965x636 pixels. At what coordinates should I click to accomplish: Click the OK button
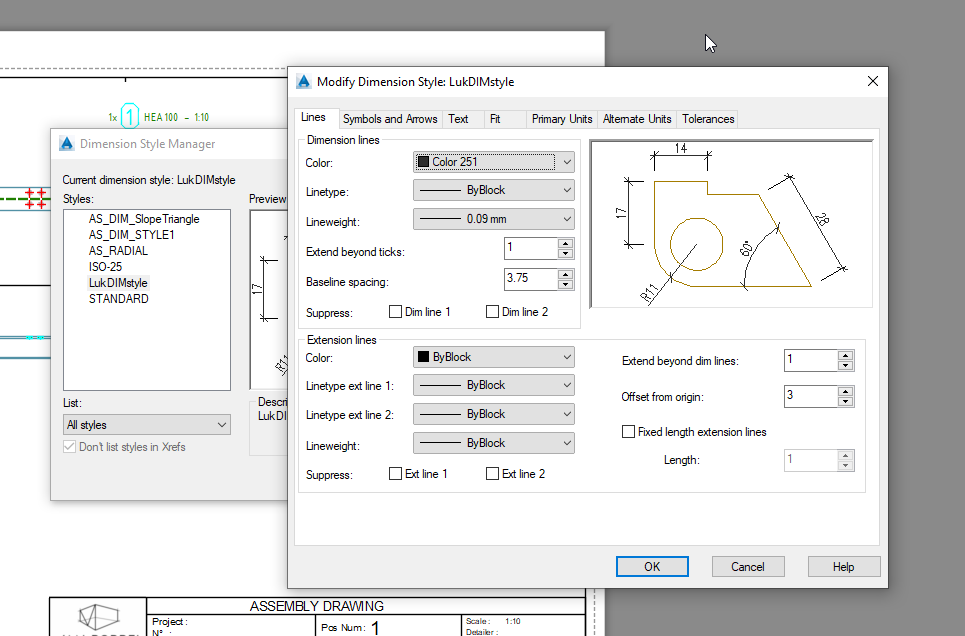coord(652,566)
